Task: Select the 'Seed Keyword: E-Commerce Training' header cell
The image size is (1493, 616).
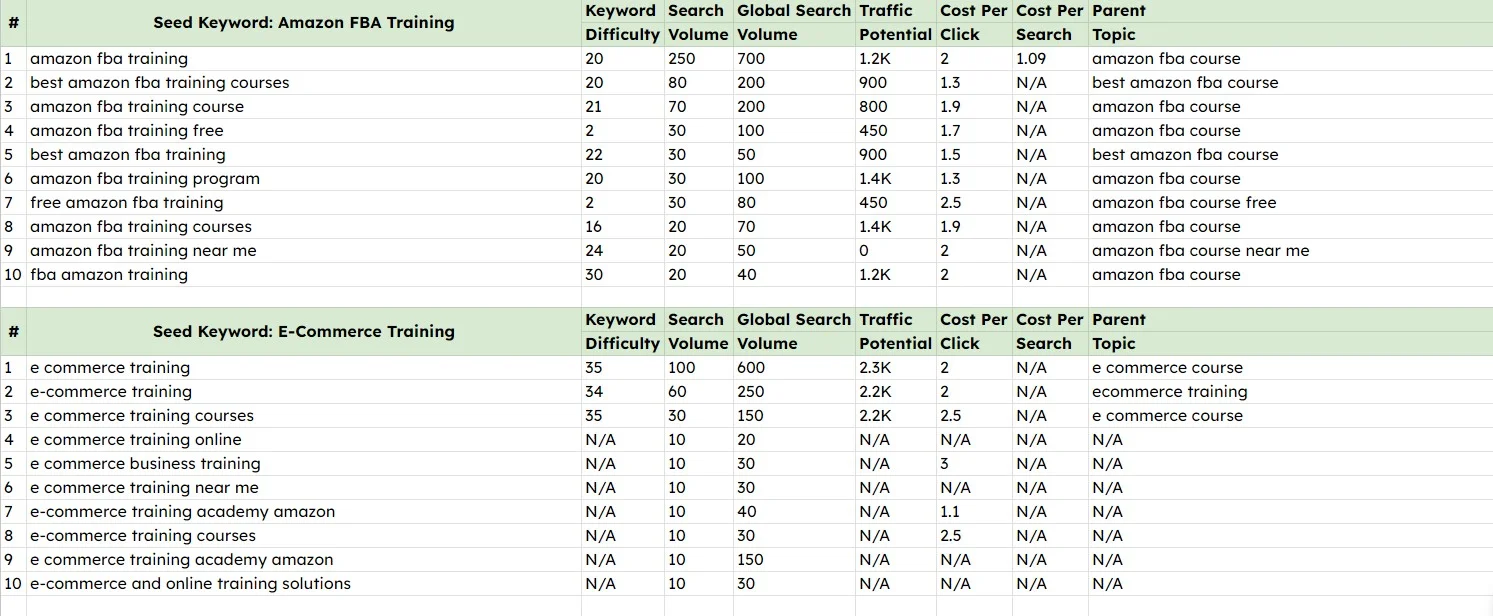Action: click(304, 332)
